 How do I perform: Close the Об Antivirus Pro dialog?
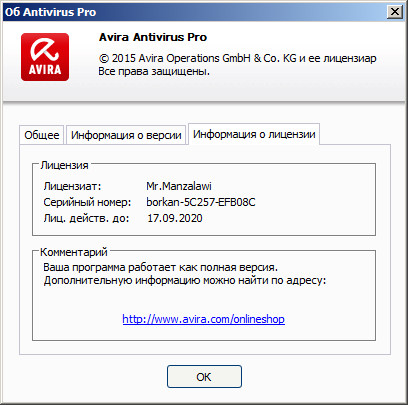395,12
